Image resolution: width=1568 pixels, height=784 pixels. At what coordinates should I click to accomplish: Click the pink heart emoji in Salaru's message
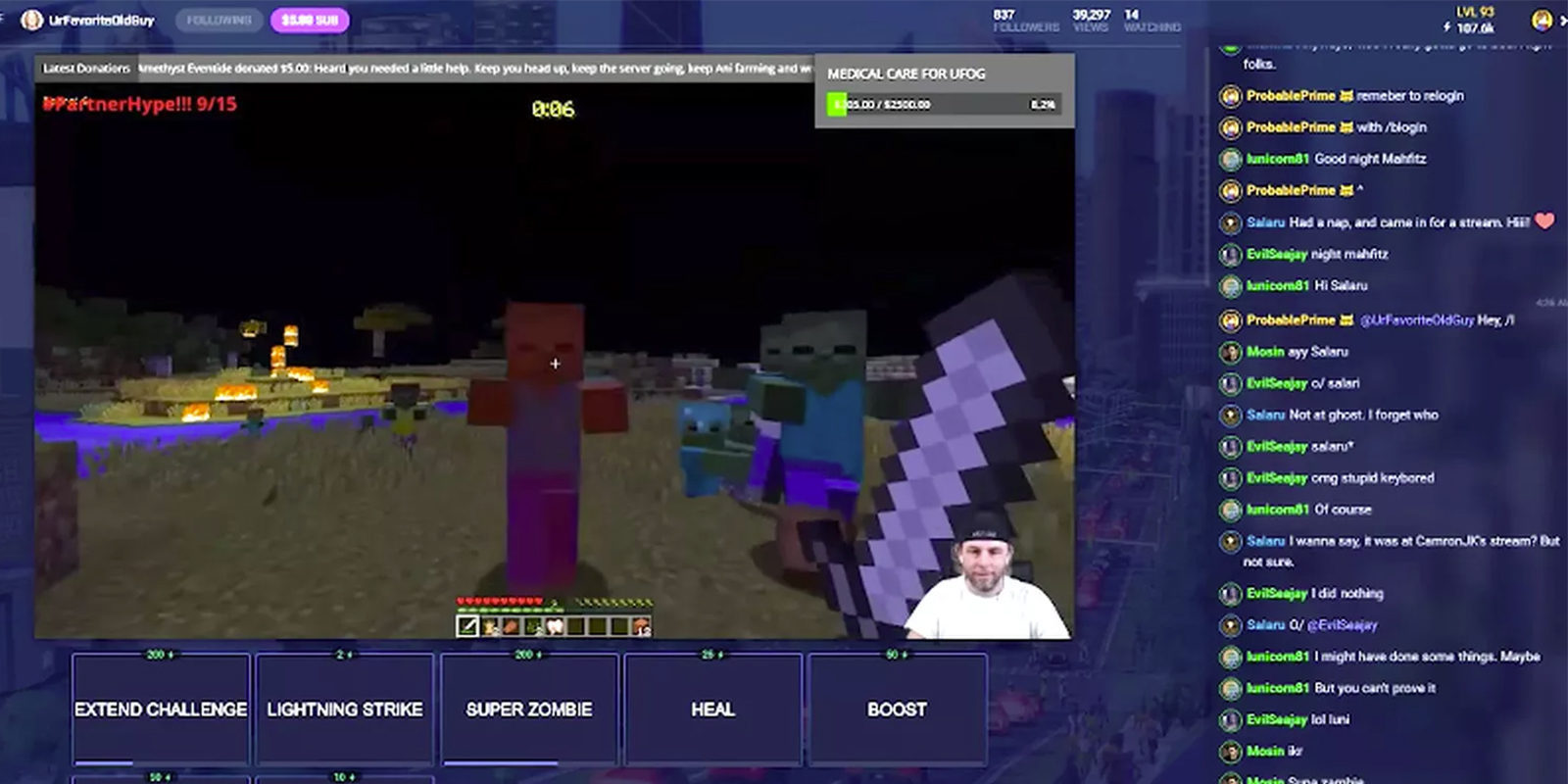pos(1544,221)
